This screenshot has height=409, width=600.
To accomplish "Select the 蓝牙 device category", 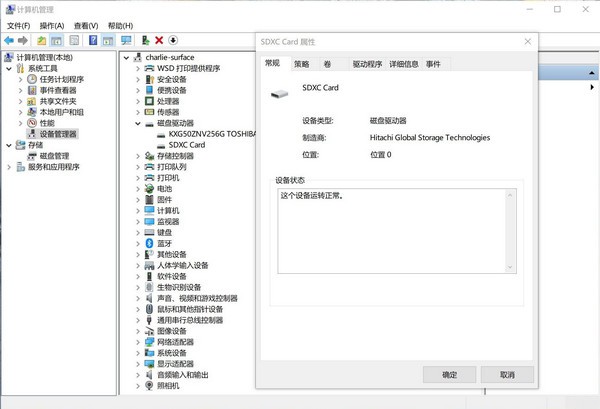I will click(165, 243).
